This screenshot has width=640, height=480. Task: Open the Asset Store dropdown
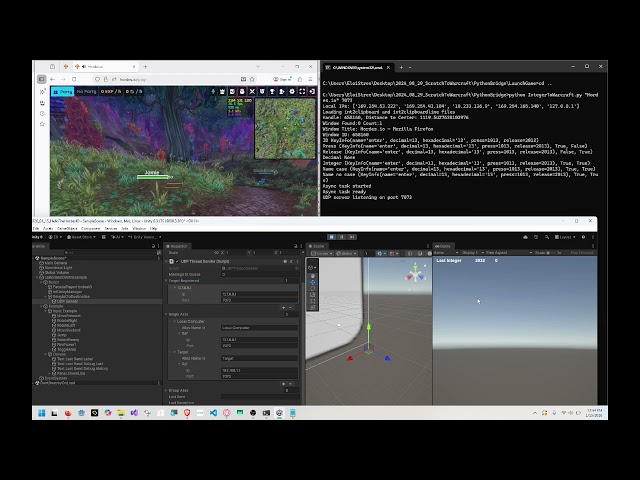[81, 237]
